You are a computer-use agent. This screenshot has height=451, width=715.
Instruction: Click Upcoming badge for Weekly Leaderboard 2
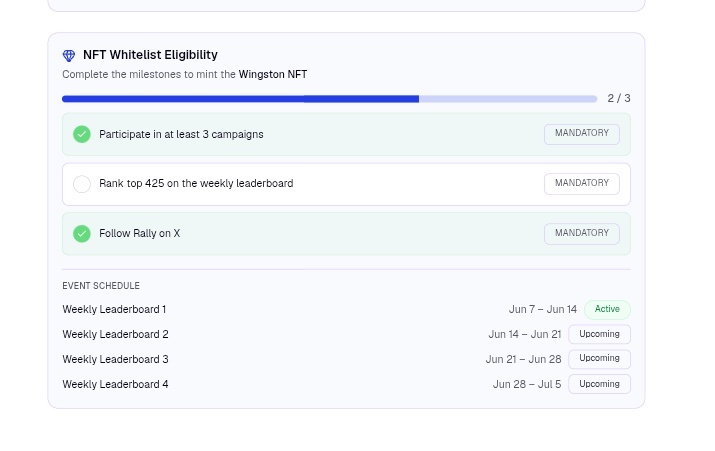tap(599, 334)
